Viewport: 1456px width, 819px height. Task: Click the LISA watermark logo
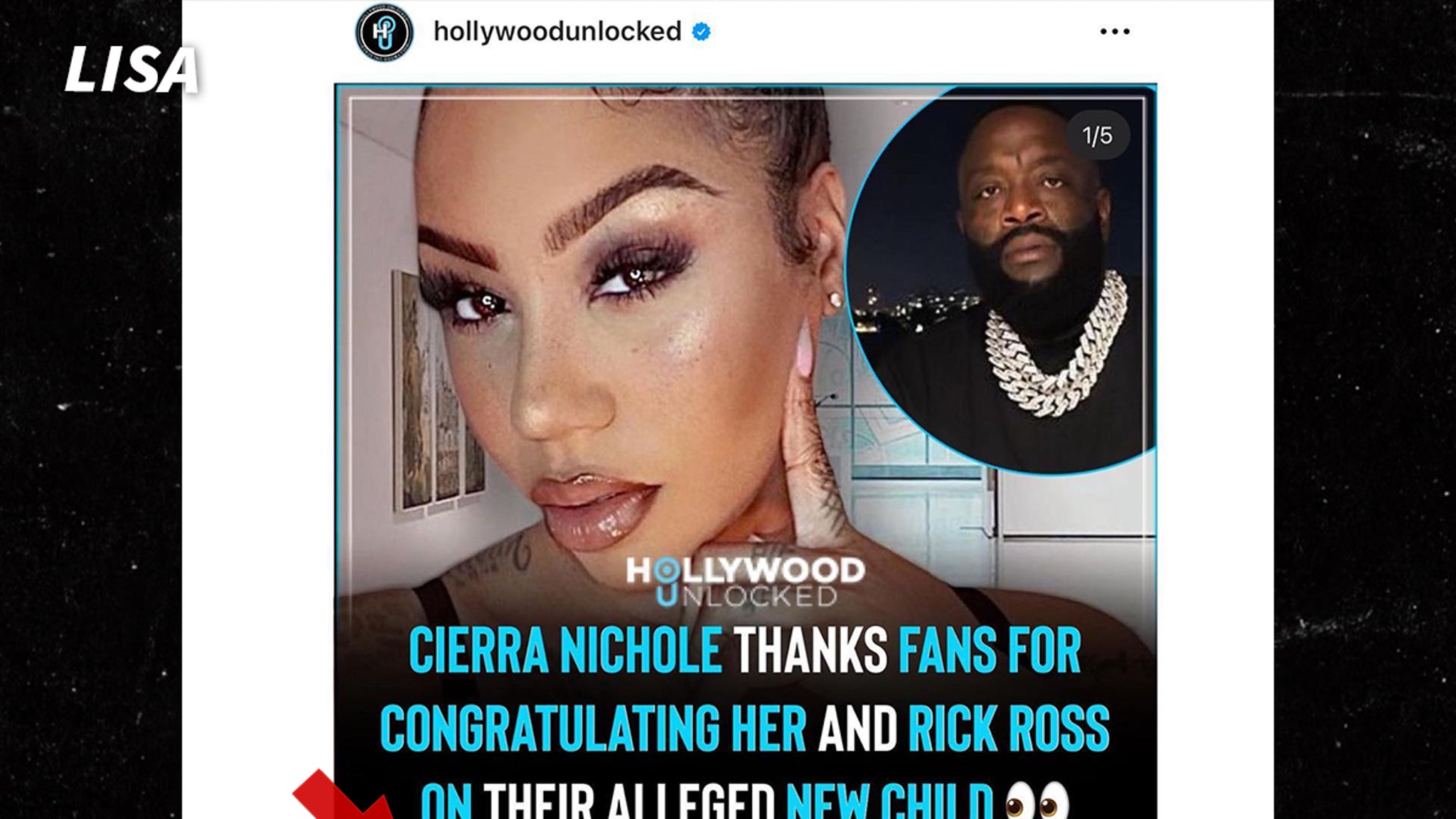click(132, 70)
